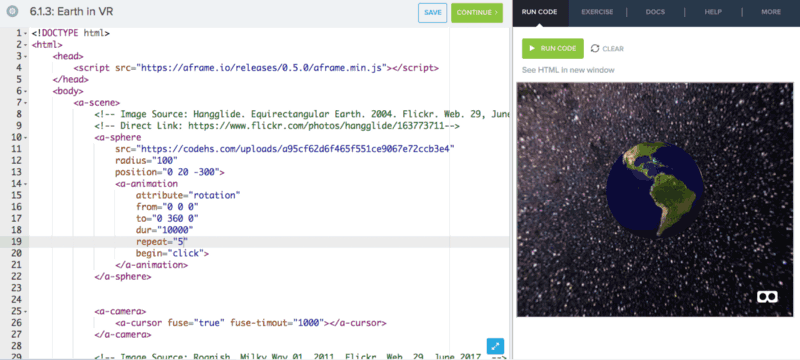
Task: Fold the a-sphere block on line 10
Action: (26, 138)
